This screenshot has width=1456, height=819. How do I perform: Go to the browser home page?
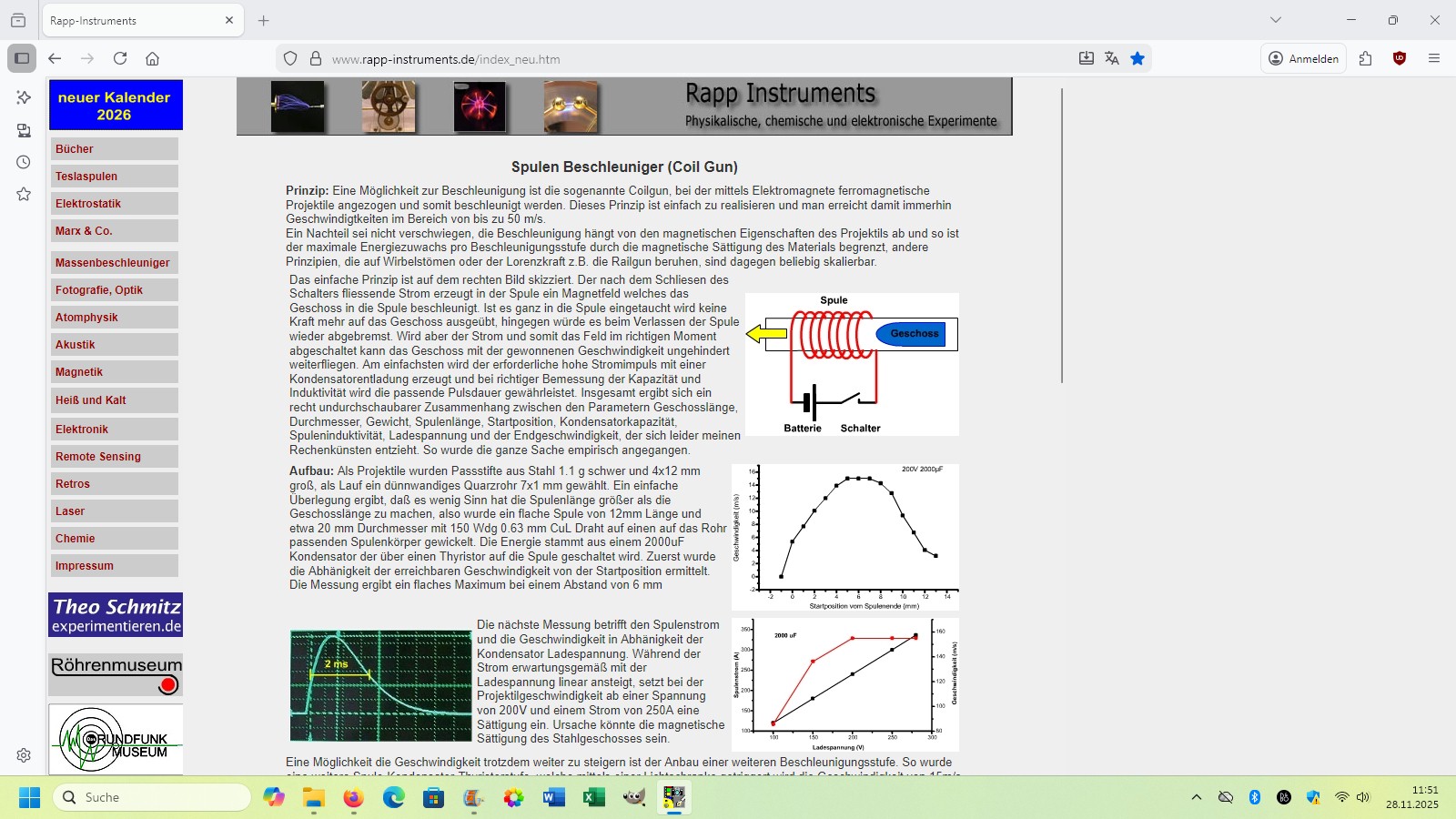[x=152, y=58]
